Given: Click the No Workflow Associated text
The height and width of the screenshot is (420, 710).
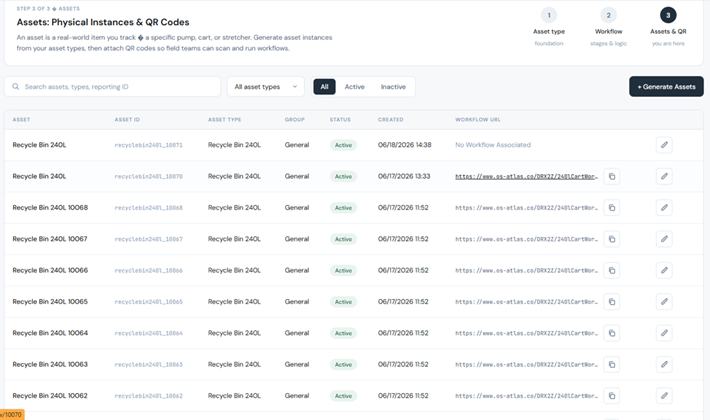Looking at the screenshot, I should [493, 145].
